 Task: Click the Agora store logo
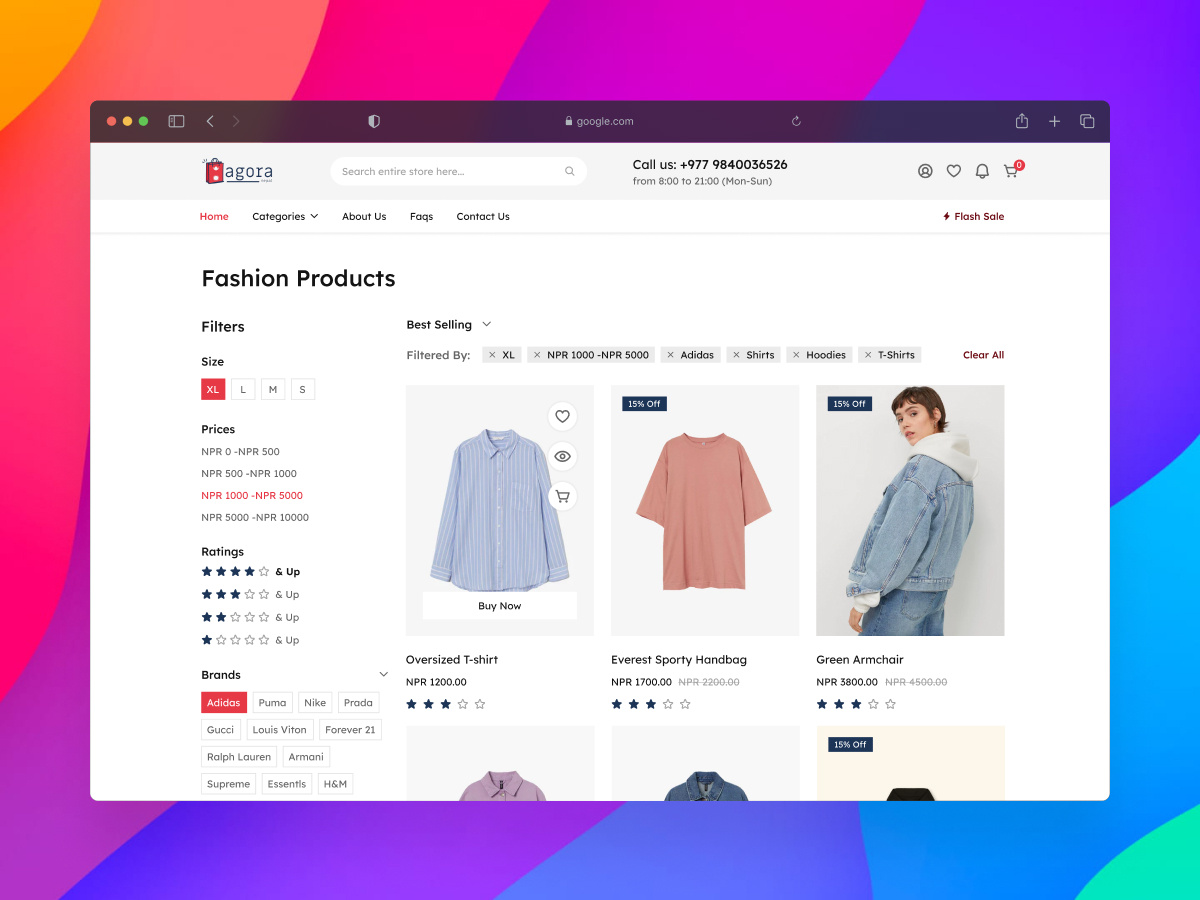tap(238, 171)
